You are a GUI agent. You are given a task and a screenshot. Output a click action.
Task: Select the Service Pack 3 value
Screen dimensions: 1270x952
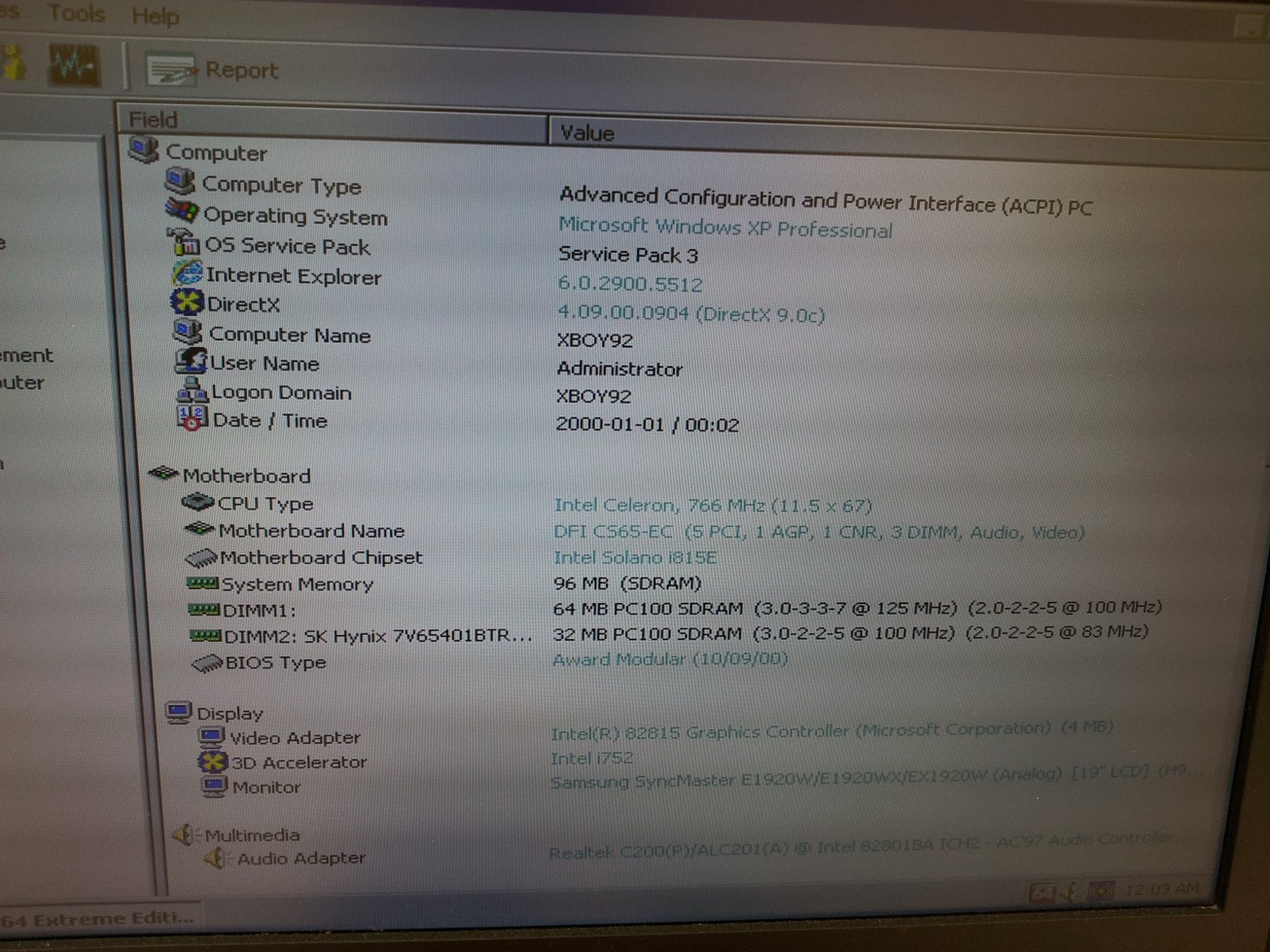coord(627,255)
